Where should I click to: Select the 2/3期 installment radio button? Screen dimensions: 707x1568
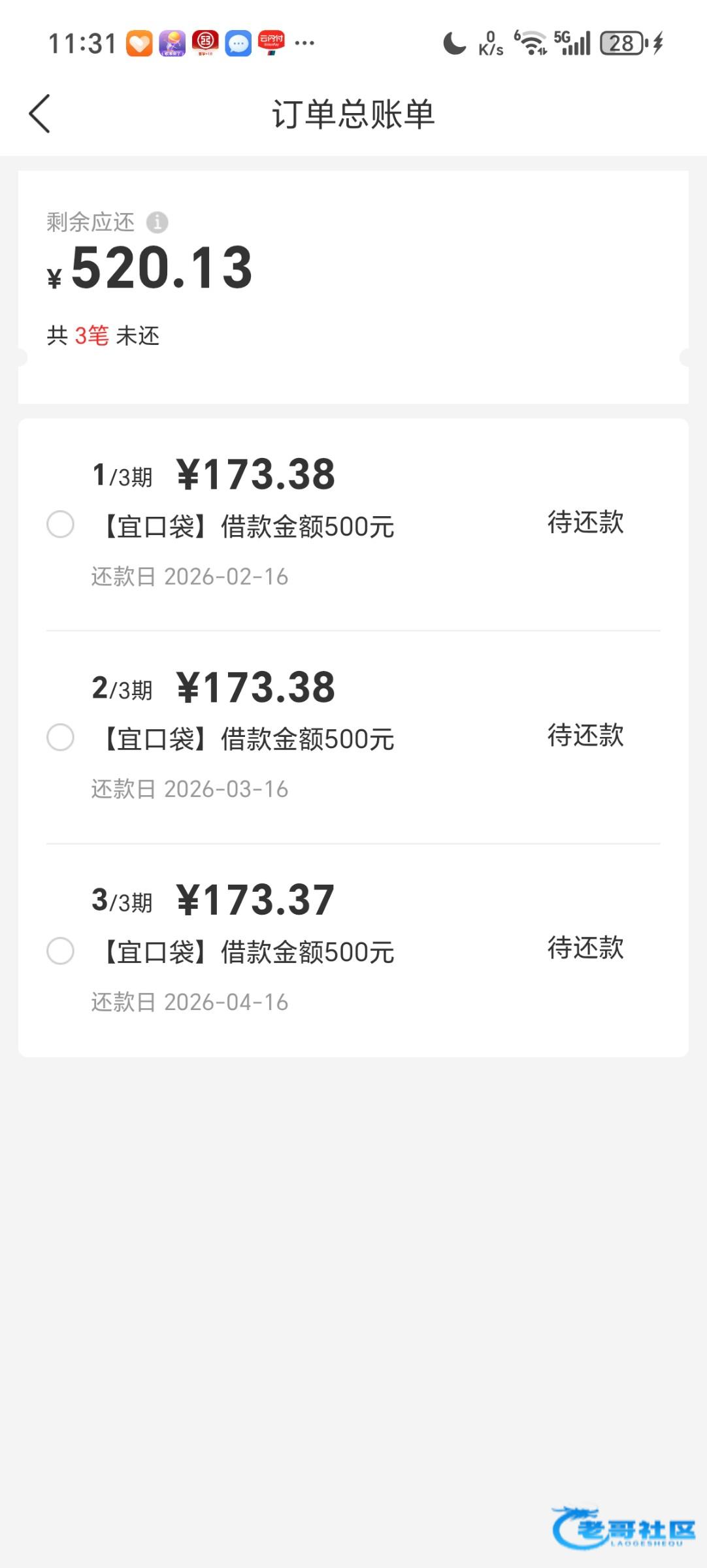point(61,738)
